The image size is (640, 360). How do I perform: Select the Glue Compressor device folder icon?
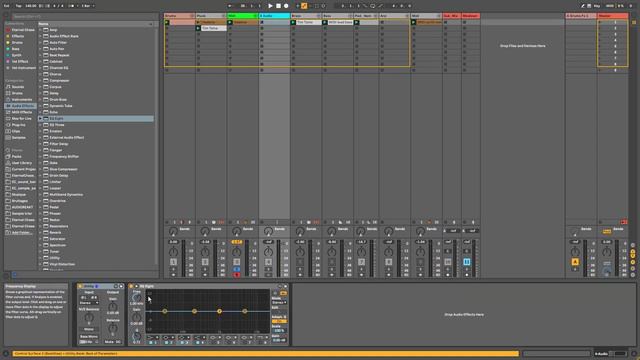(x=46, y=169)
